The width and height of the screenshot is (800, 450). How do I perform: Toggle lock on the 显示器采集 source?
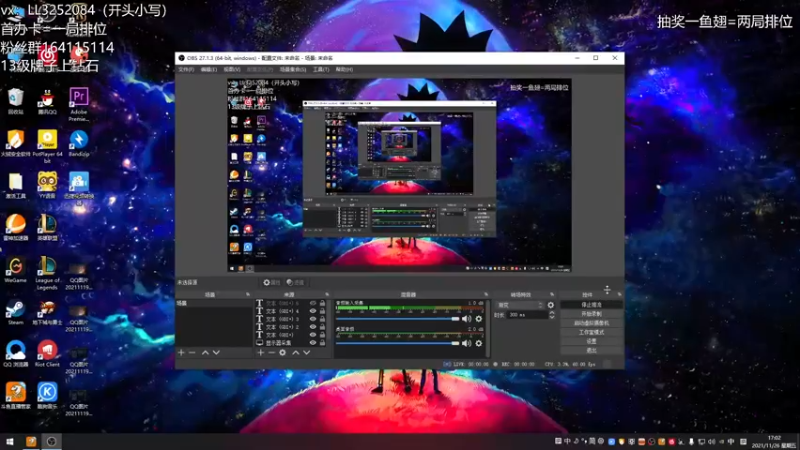[322, 343]
